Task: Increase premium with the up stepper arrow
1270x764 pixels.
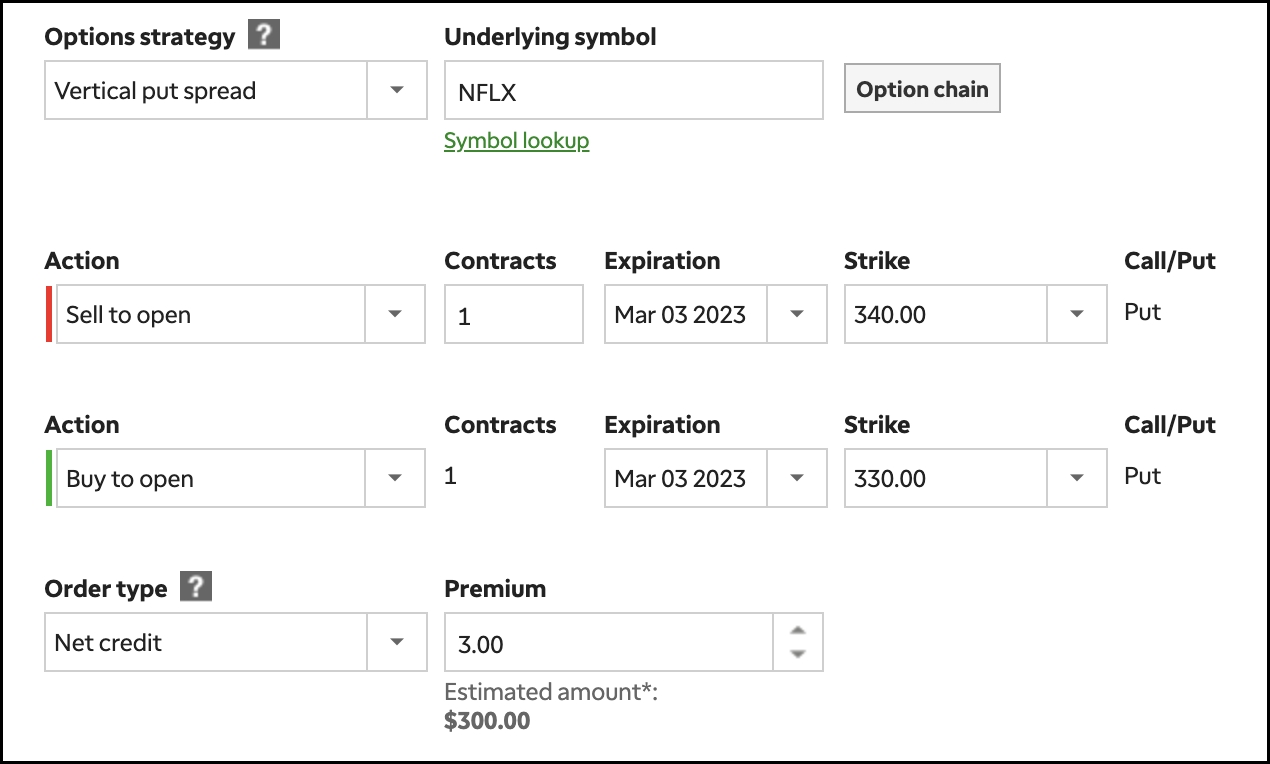Action: 797,631
